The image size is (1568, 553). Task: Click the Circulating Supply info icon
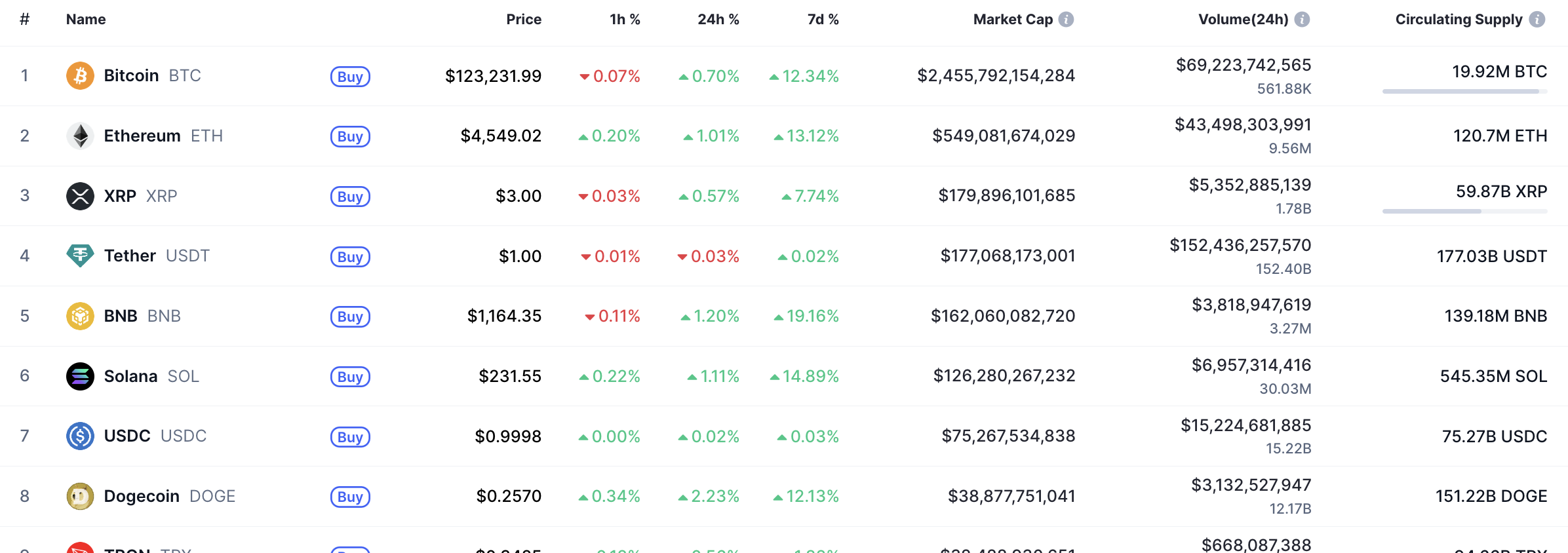point(1537,20)
